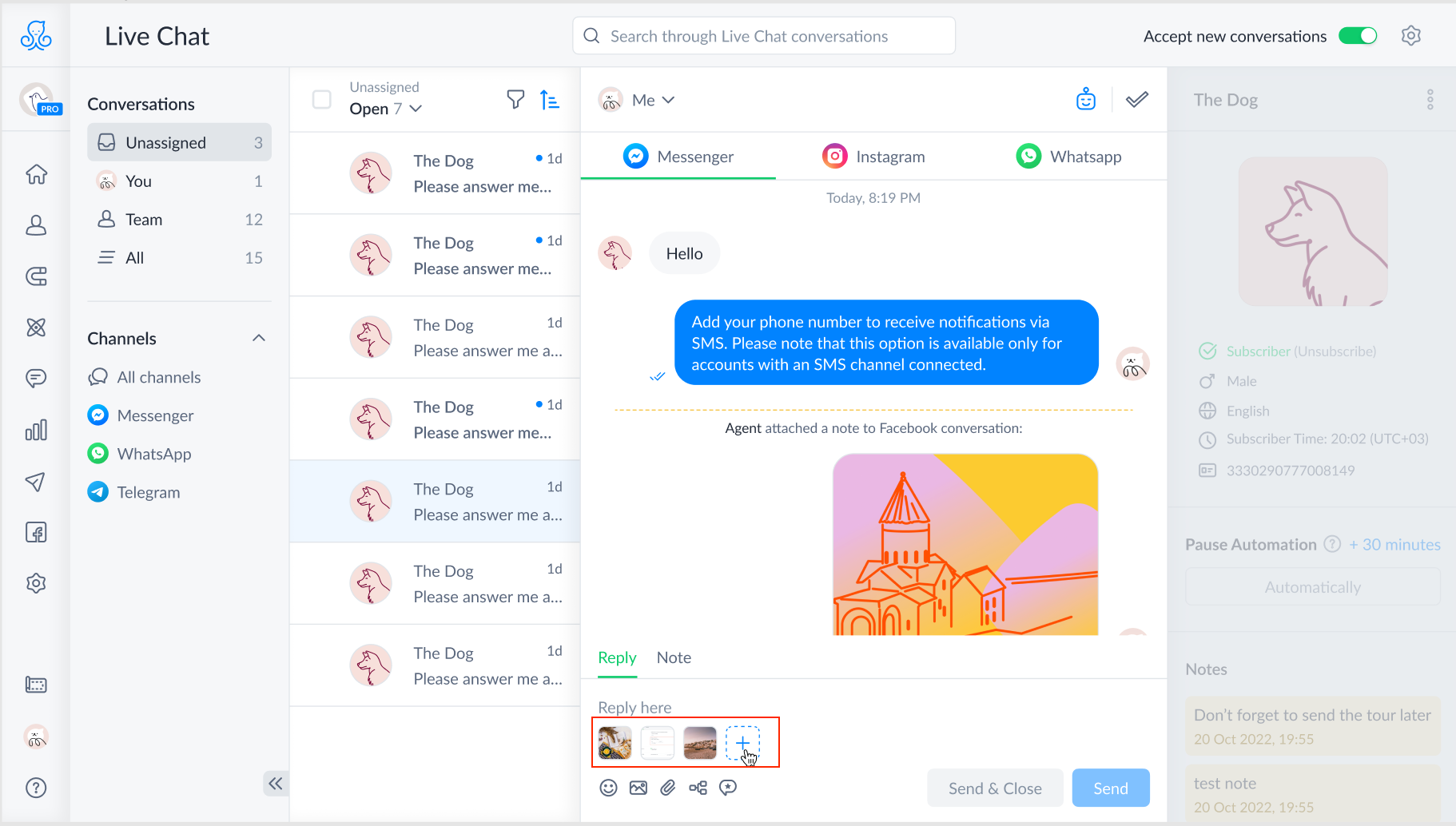Open the Me assignee dropdown
The height and width of the screenshot is (826, 1456).
654,100
